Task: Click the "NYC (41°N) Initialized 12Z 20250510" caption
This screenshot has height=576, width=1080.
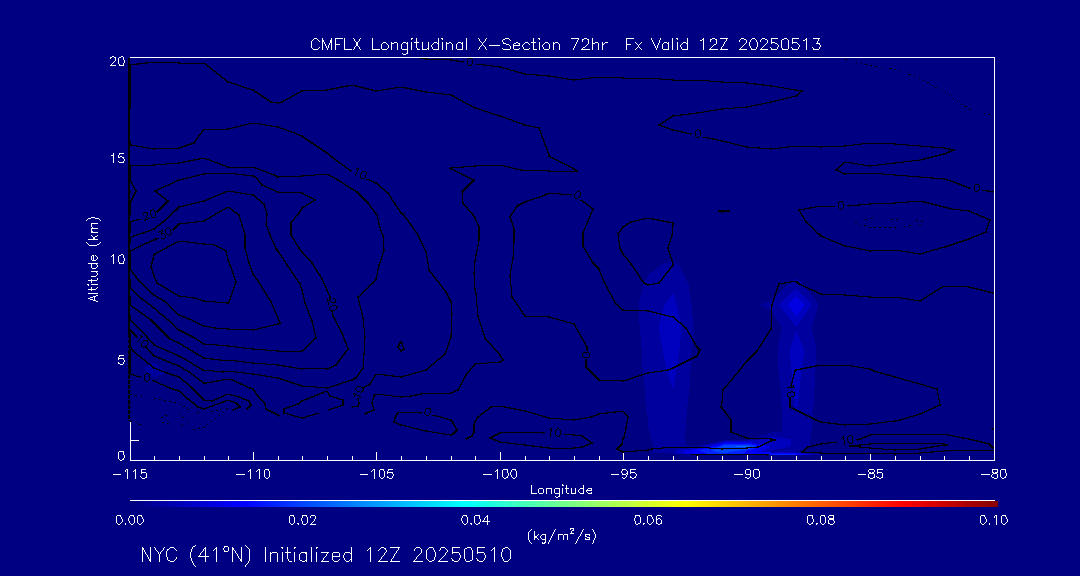Action: [x=326, y=555]
